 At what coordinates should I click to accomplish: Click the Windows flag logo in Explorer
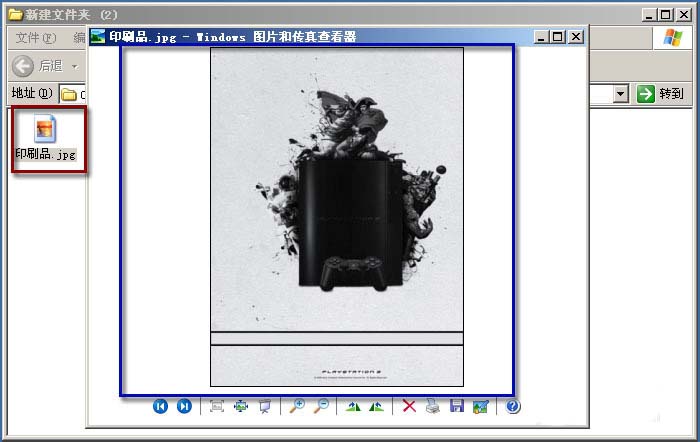tap(673, 38)
